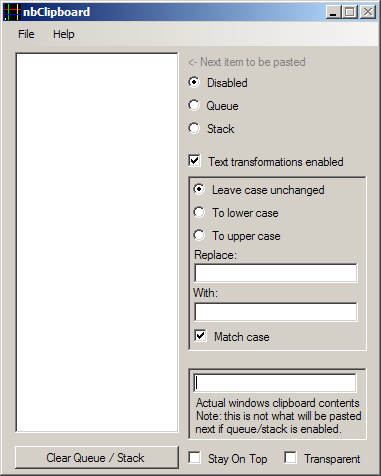Minimize the nbClipboard window

333,12
